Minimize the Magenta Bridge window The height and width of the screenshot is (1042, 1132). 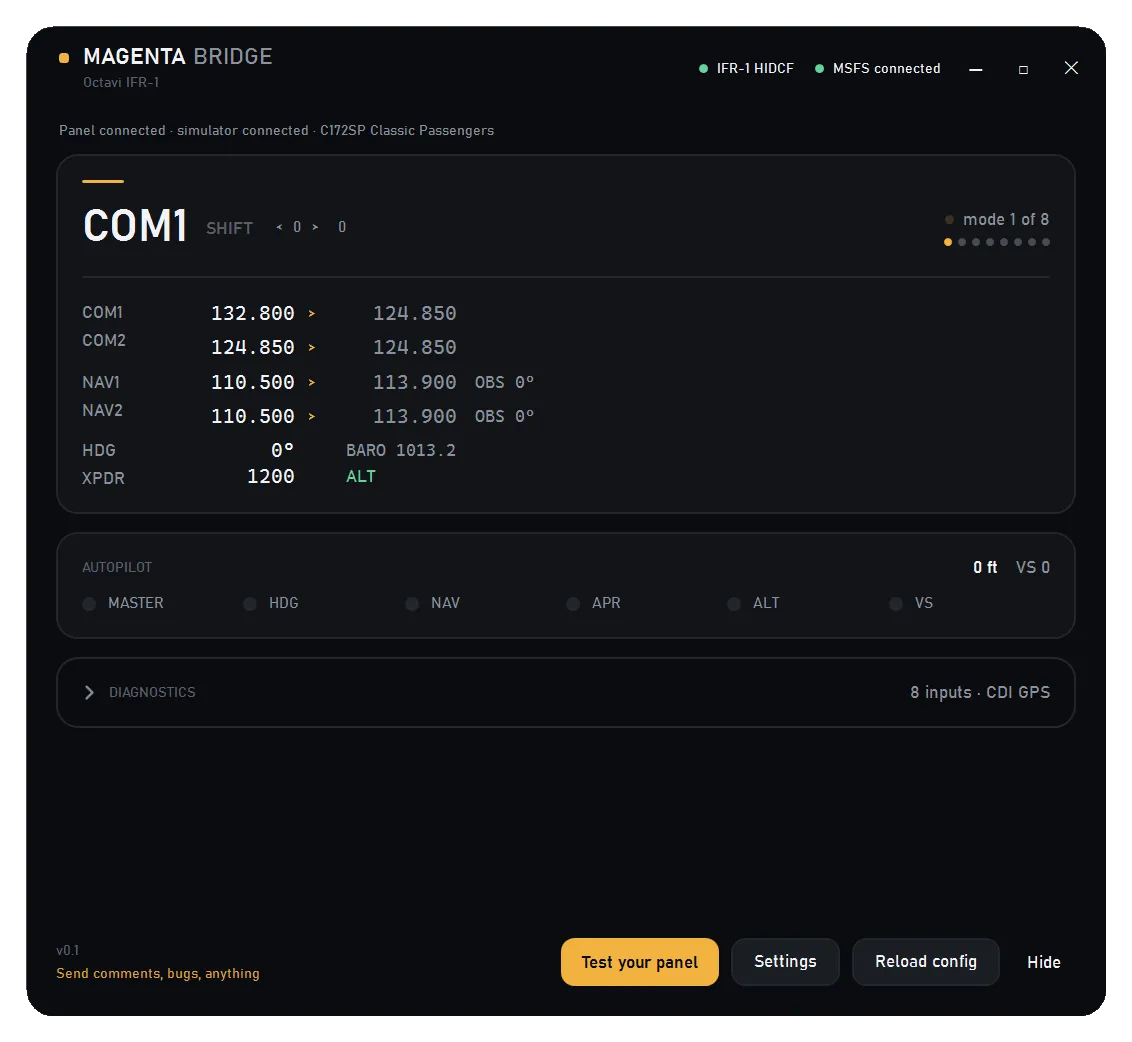coord(975,69)
